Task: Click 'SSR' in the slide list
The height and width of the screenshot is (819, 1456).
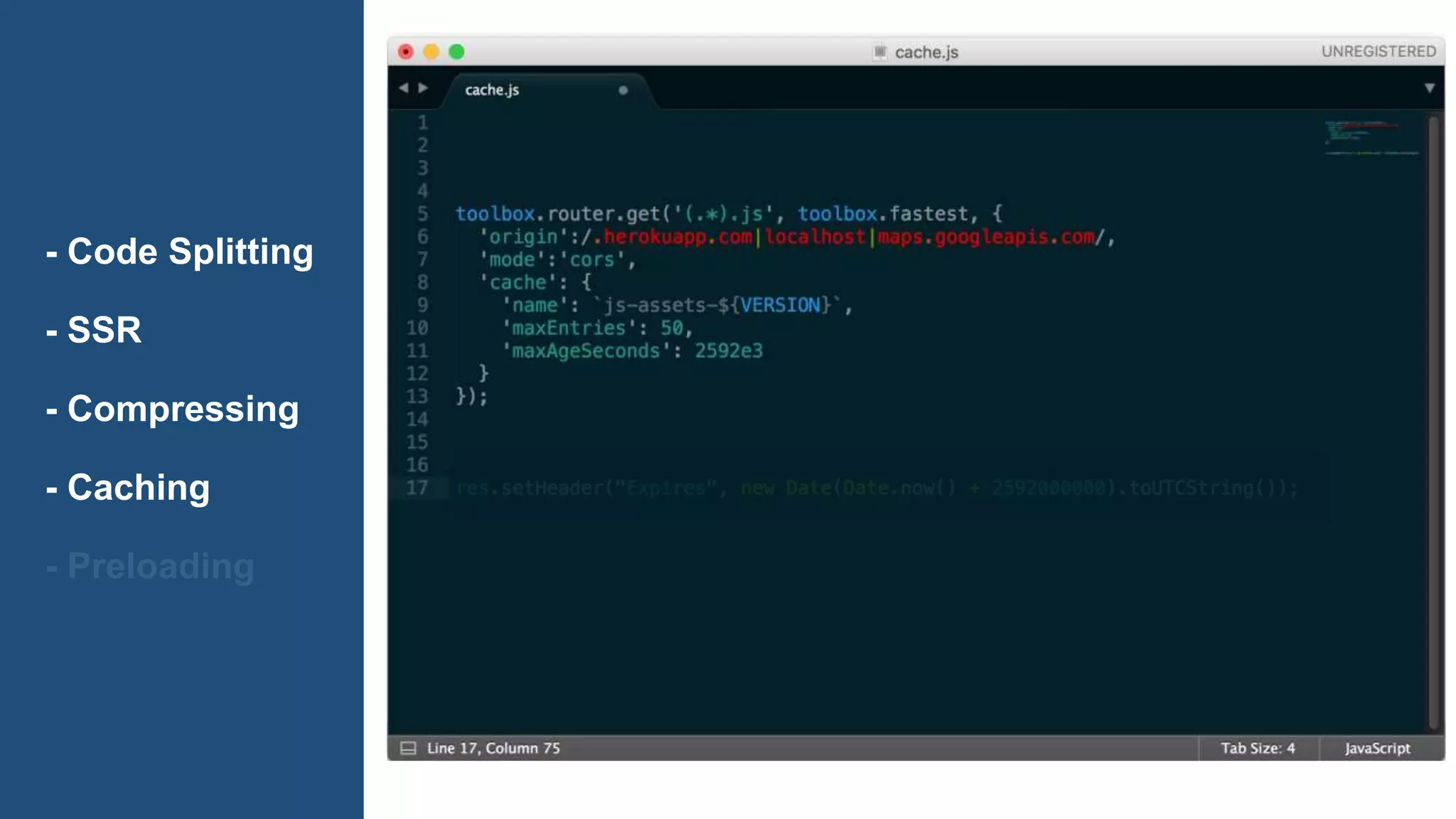Action: tap(105, 330)
